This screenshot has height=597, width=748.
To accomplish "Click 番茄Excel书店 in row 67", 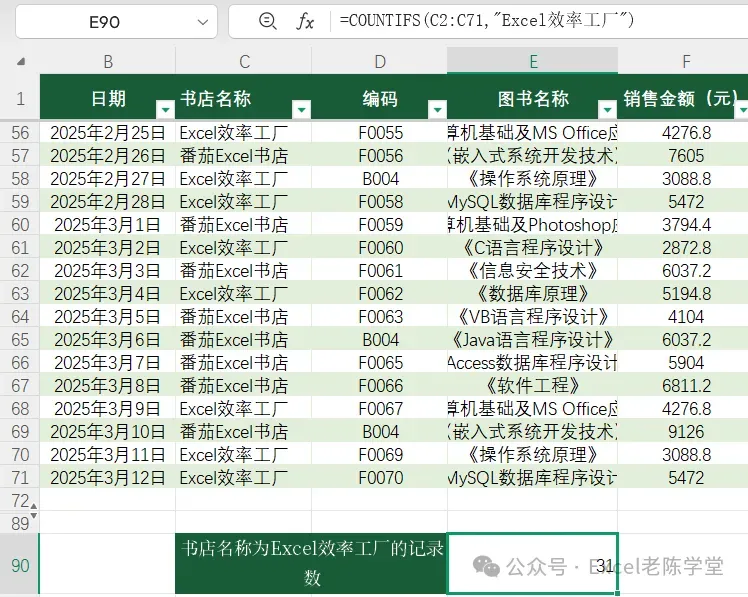I will pos(234,386).
